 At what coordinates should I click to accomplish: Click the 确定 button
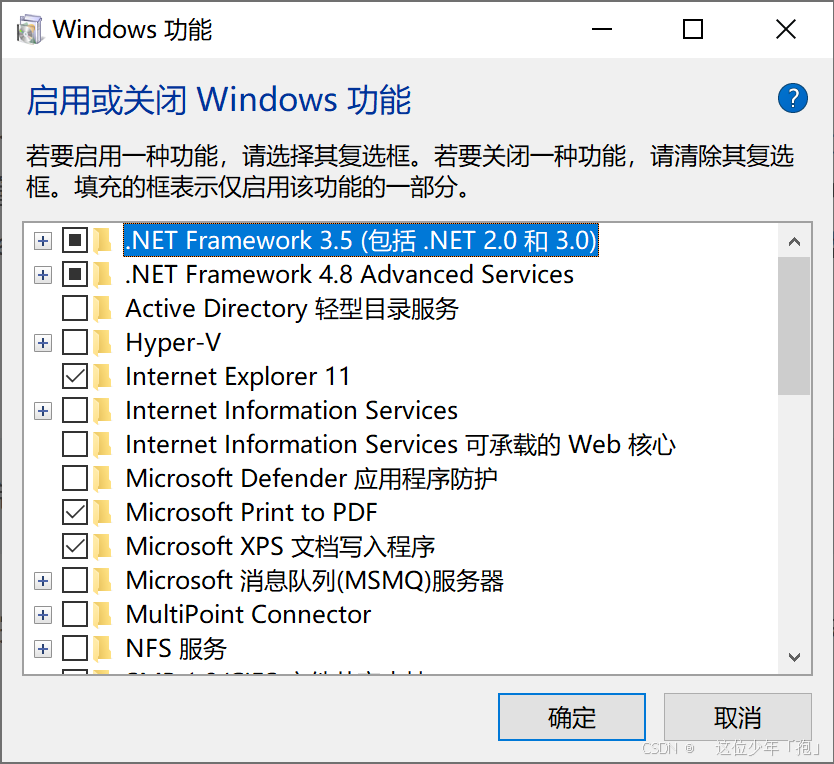pos(571,717)
